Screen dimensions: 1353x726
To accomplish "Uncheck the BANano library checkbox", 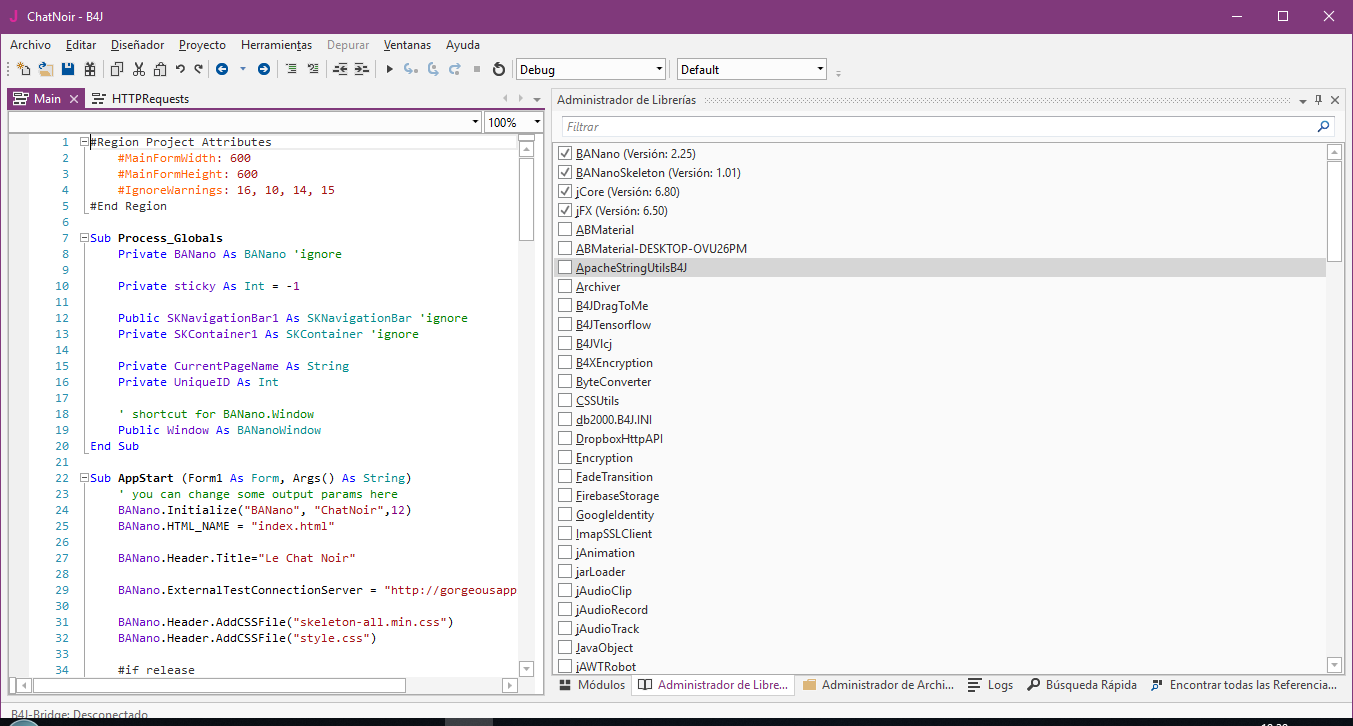I will pos(566,154).
